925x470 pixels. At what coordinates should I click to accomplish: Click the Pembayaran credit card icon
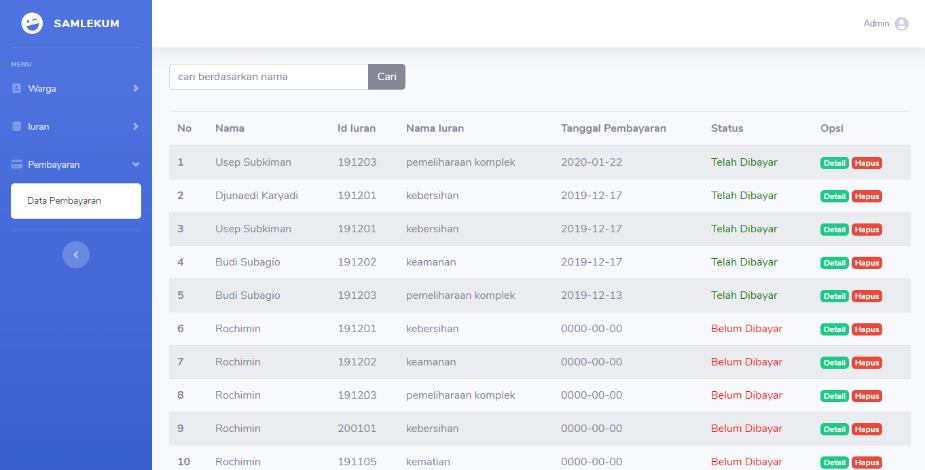point(17,165)
